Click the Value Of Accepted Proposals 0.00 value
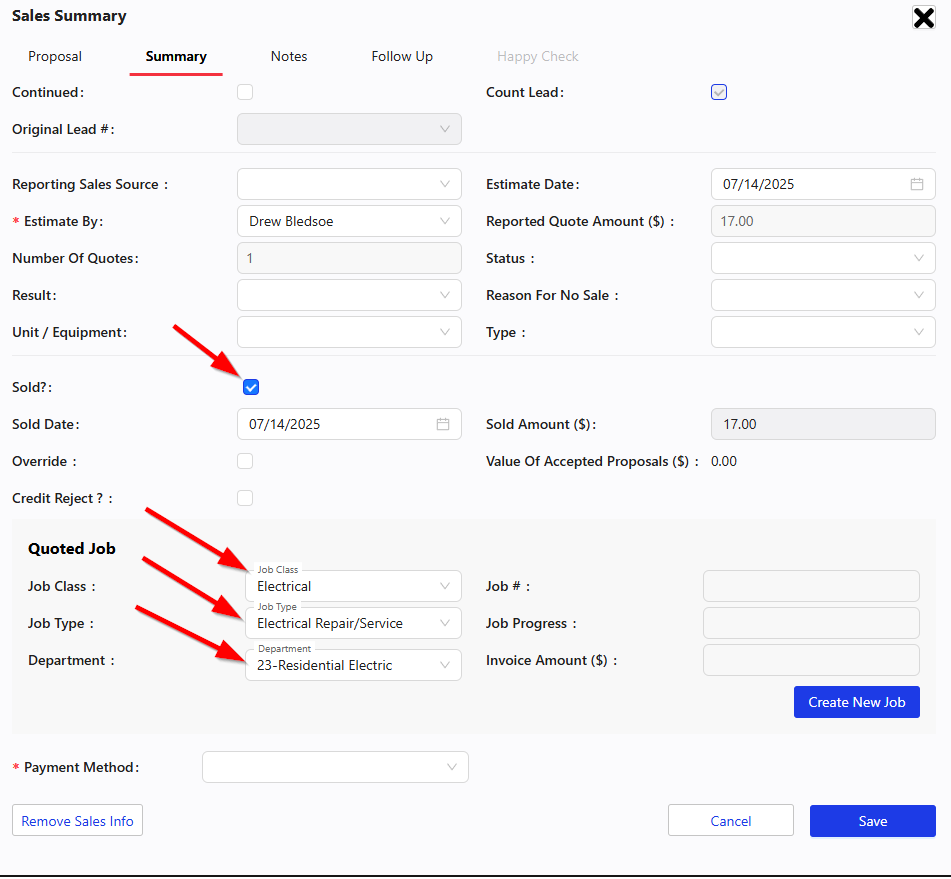This screenshot has width=951, height=879. click(x=724, y=461)
